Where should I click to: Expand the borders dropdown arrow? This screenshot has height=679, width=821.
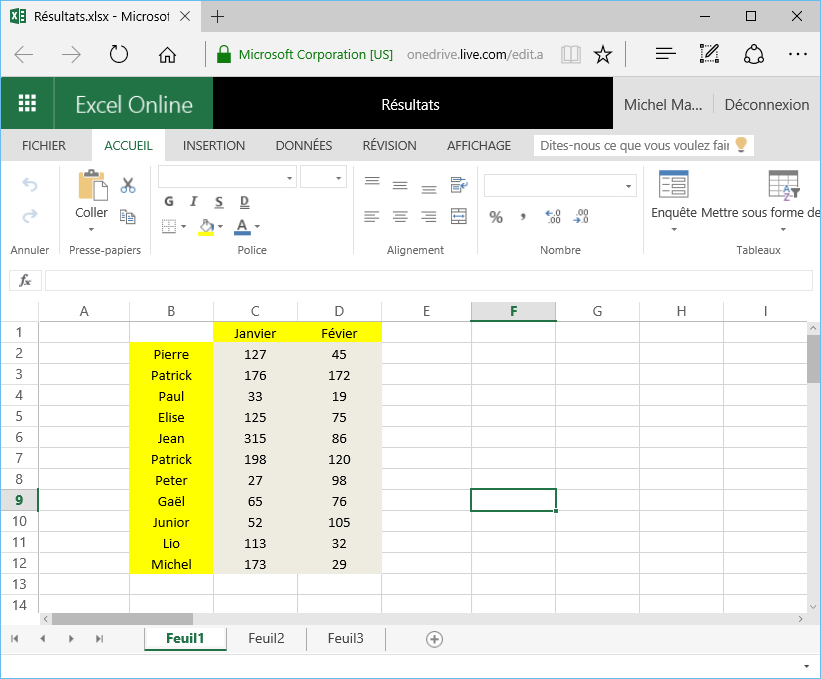click(x=183, y=227)
